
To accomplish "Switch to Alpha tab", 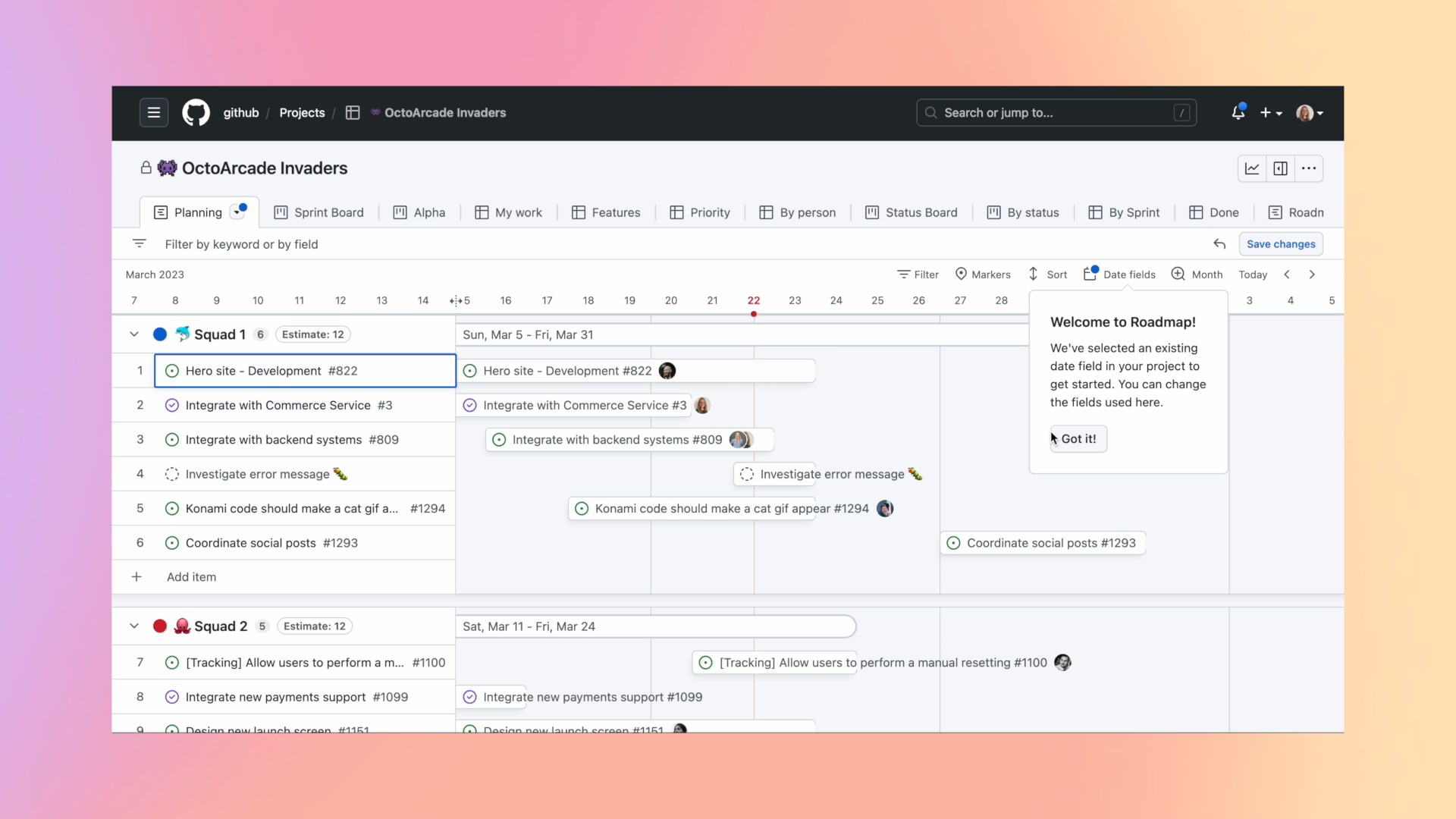I will [419, 212].
